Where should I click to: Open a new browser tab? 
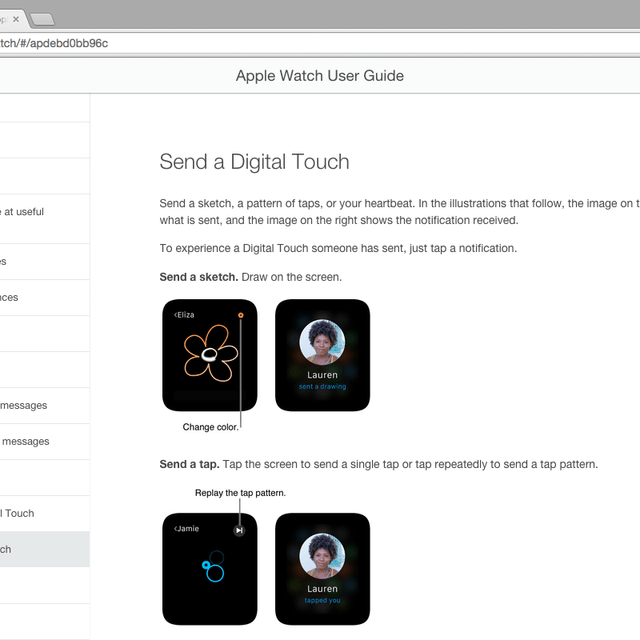tap(42, 20)
